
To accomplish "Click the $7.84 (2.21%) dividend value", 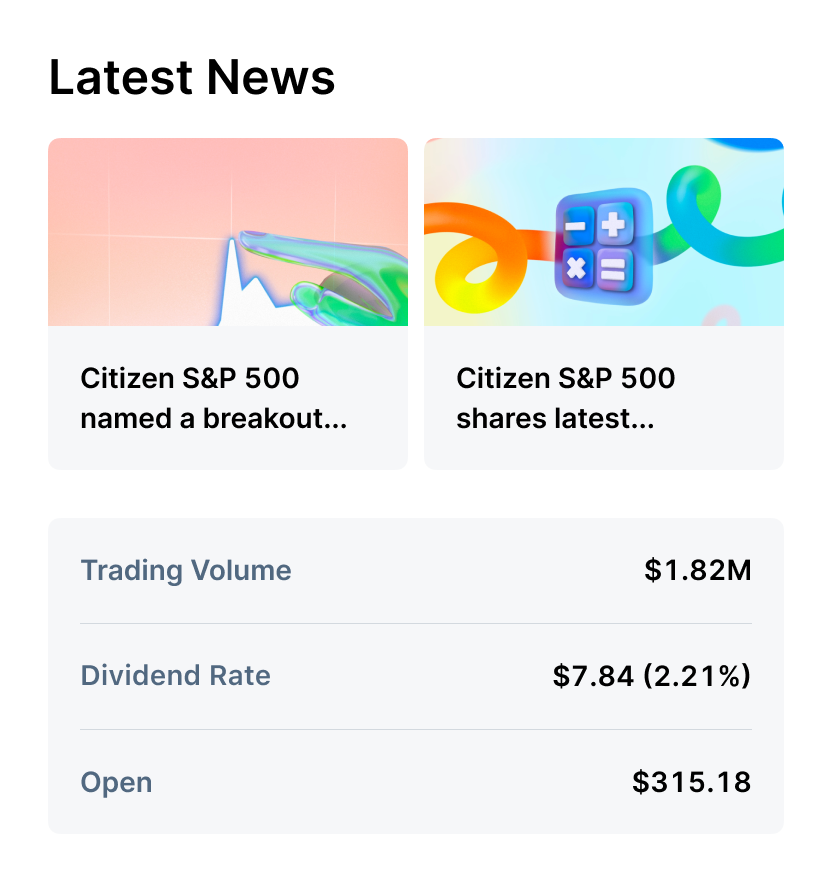I will coord(651,676).
